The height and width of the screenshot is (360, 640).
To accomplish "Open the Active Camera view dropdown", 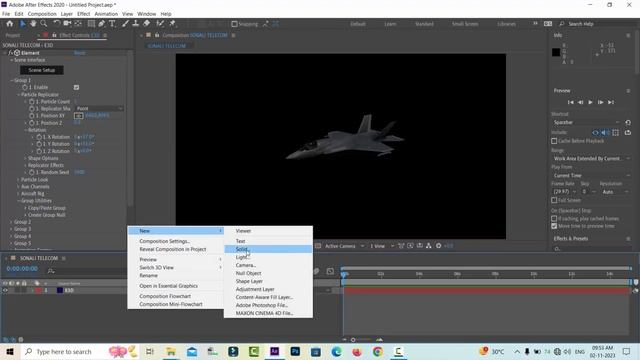I will 344,246.
